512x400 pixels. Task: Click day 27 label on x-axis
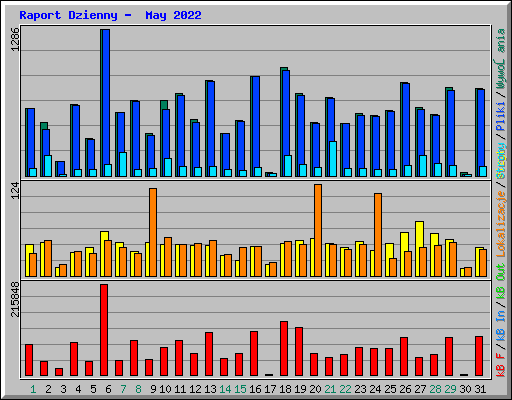(x=420, y=389)
